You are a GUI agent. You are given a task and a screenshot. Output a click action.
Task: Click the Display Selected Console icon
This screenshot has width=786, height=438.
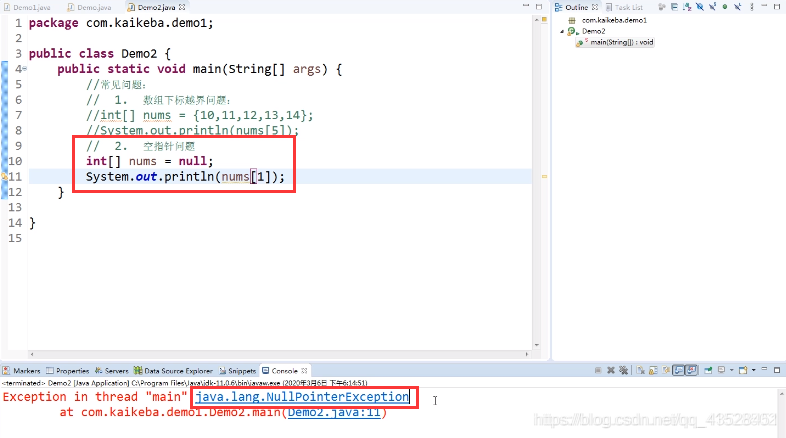(x=721, y=370)
